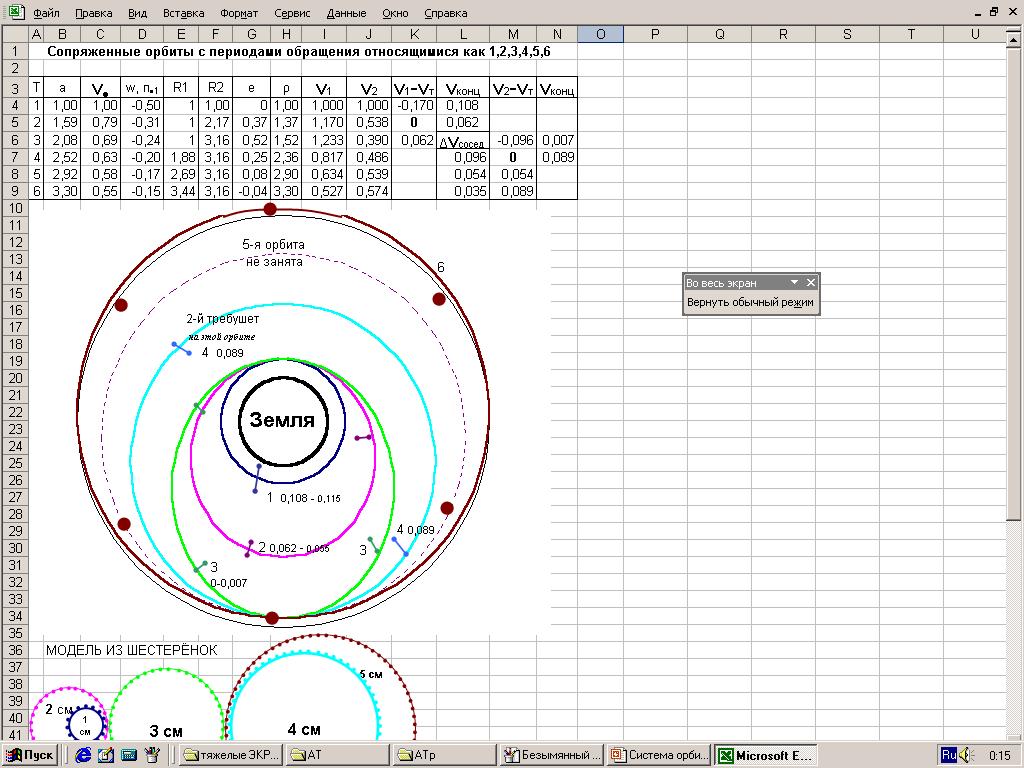The width and height of the screenshot is (1024, 768).
Task: Open the Сервис menu
Action: (x=290, y=14)
